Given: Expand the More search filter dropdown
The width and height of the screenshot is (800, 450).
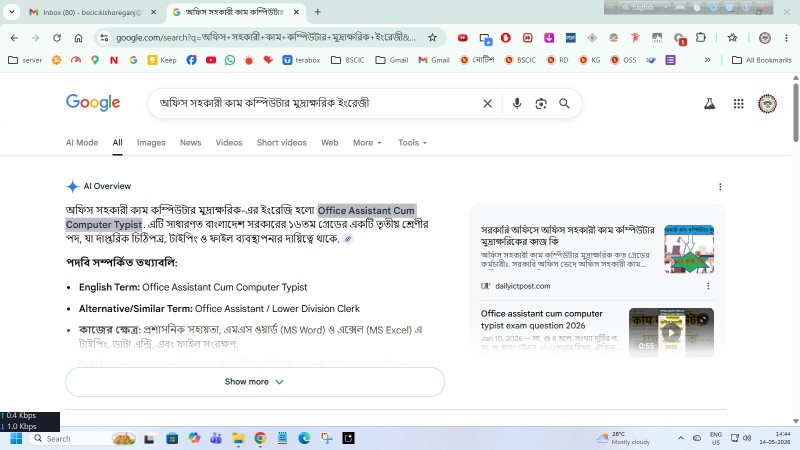Looking at the screenshot, I should pos(367,143).
